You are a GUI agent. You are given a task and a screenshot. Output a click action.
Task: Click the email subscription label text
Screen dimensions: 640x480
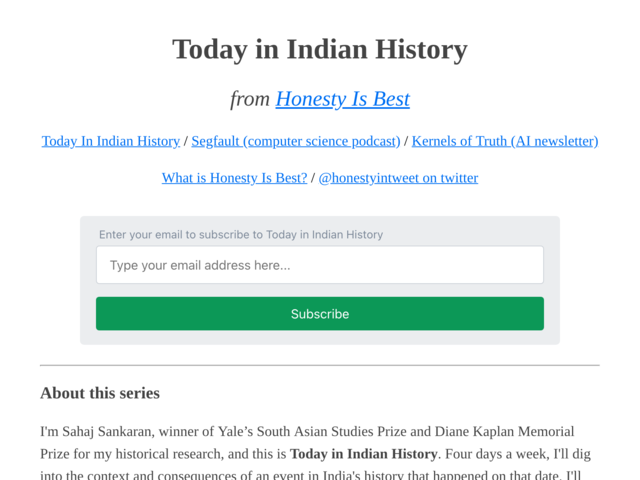(x=241, y=235)
